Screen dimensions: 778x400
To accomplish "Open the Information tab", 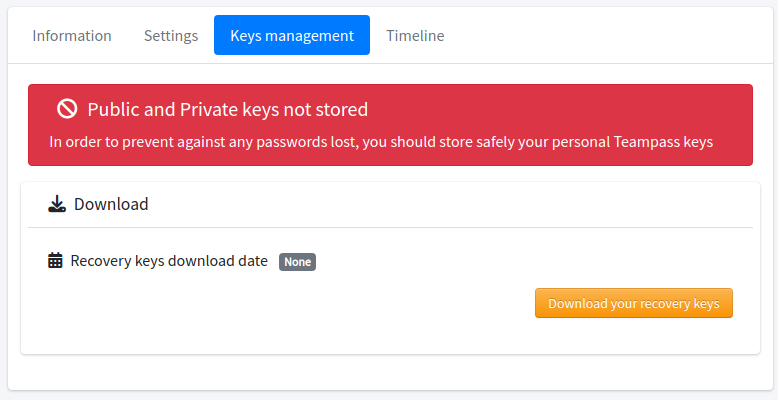I will 72,36.
